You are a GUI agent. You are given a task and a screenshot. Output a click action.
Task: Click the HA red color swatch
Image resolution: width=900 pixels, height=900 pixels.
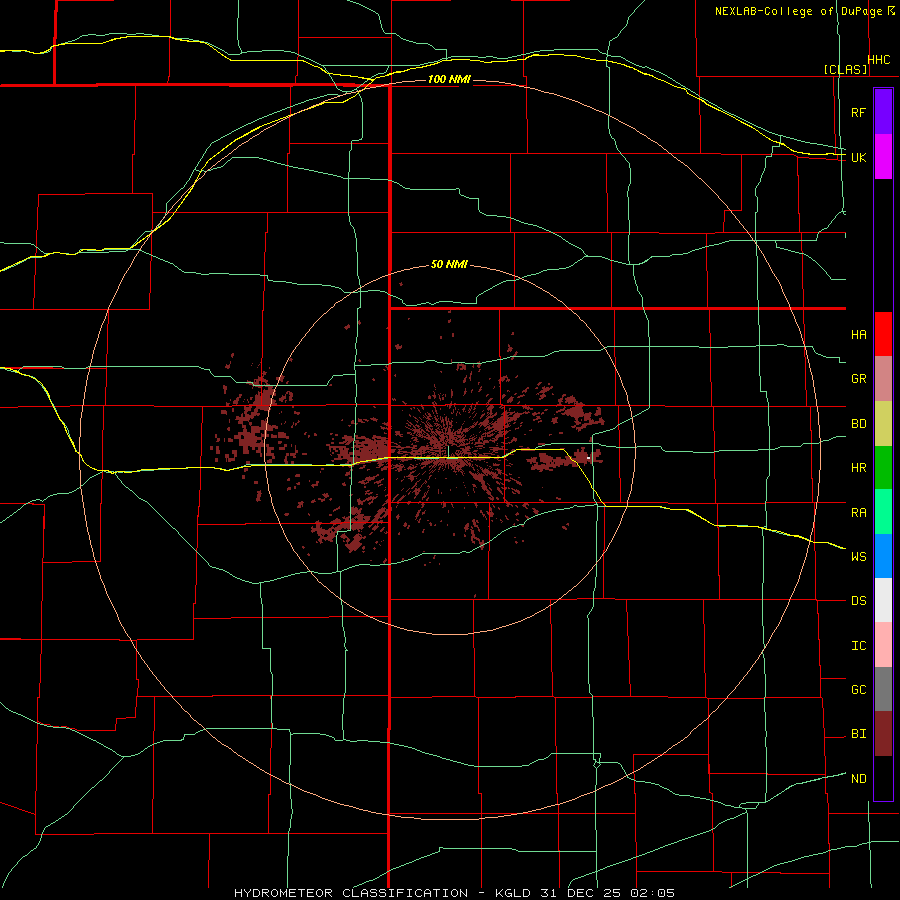click(x=883, y=334)
